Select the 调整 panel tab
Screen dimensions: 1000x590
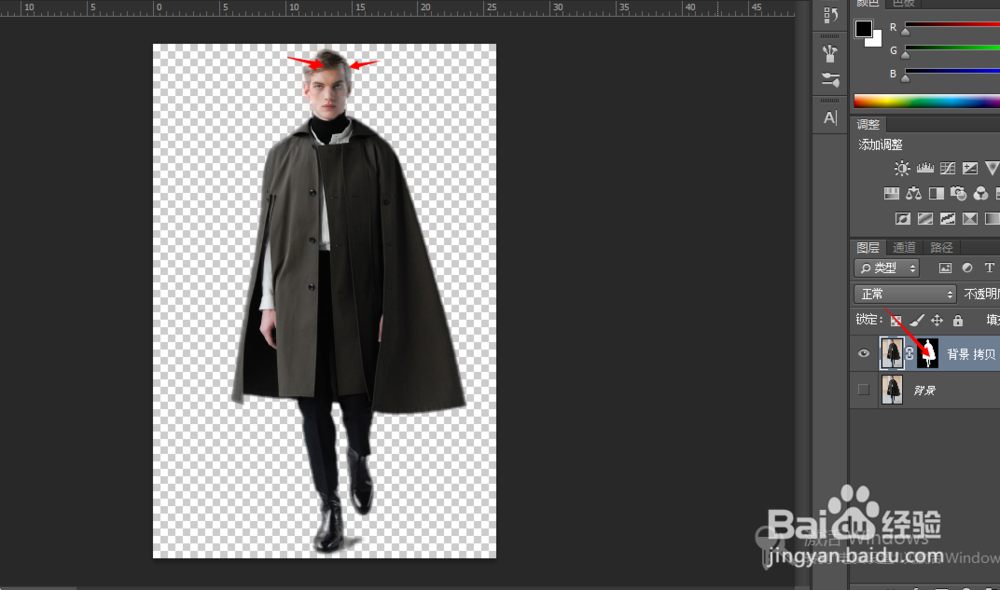868,124
